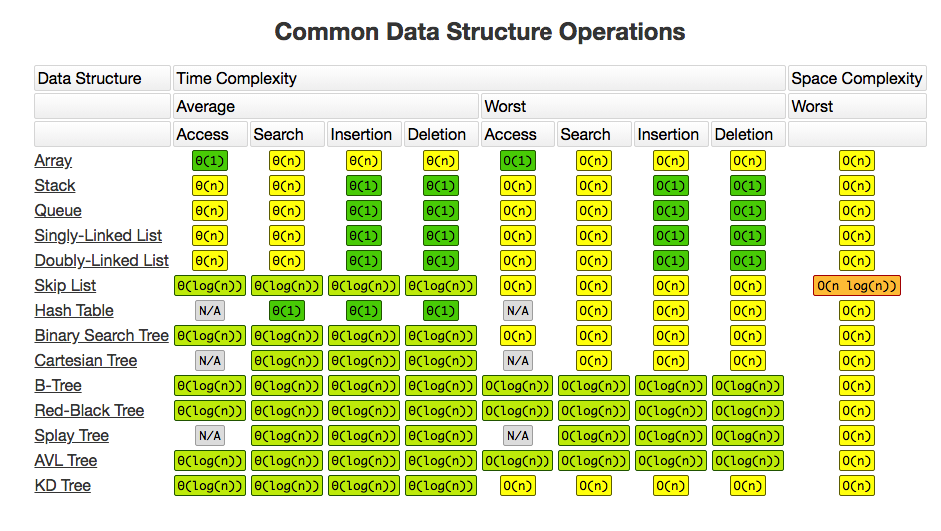Image resolution: width=941 pixels, height=531 pixels.
Task: Open the KD Tree link
Action: click(x=62, y=485)
